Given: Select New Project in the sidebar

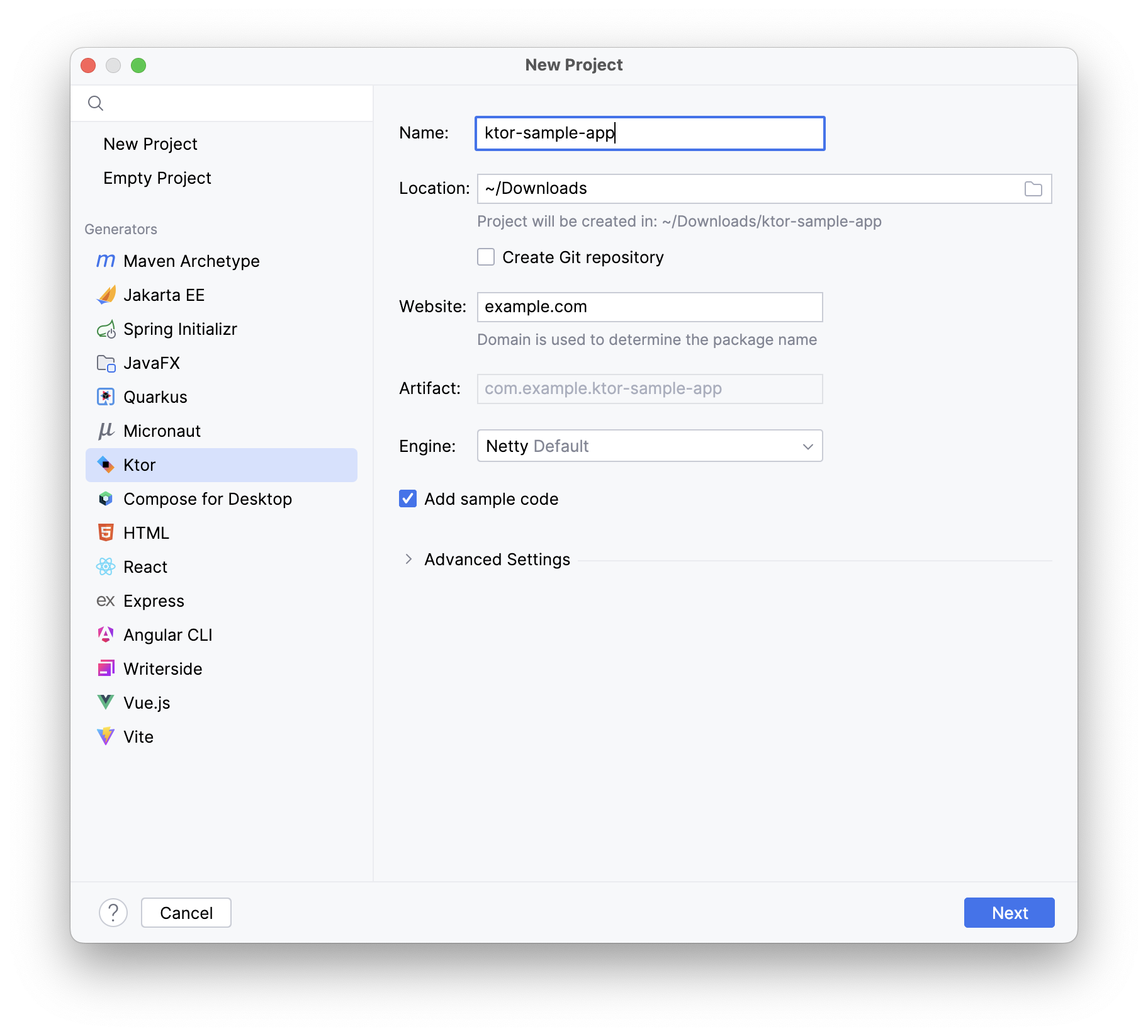Looking at the screenshot, I should (150, 144).
